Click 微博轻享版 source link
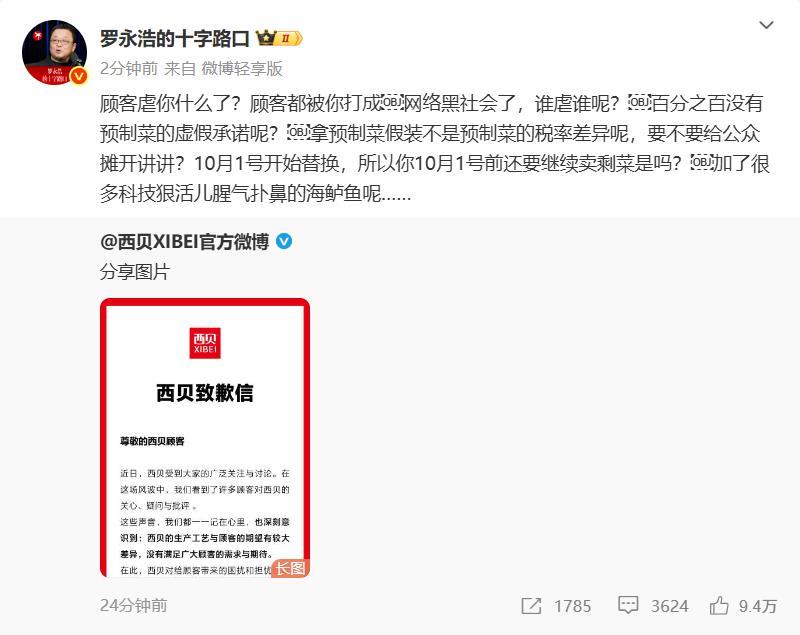Screen dimensions: 800x635 242,68
